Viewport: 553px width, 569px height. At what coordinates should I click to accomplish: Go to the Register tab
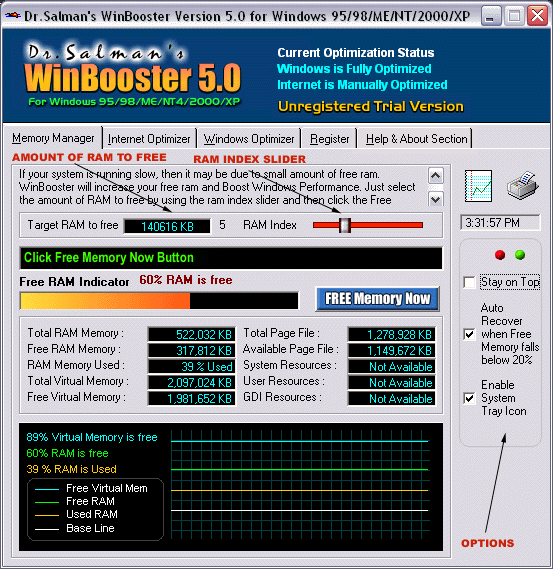[x=329, y=139]
